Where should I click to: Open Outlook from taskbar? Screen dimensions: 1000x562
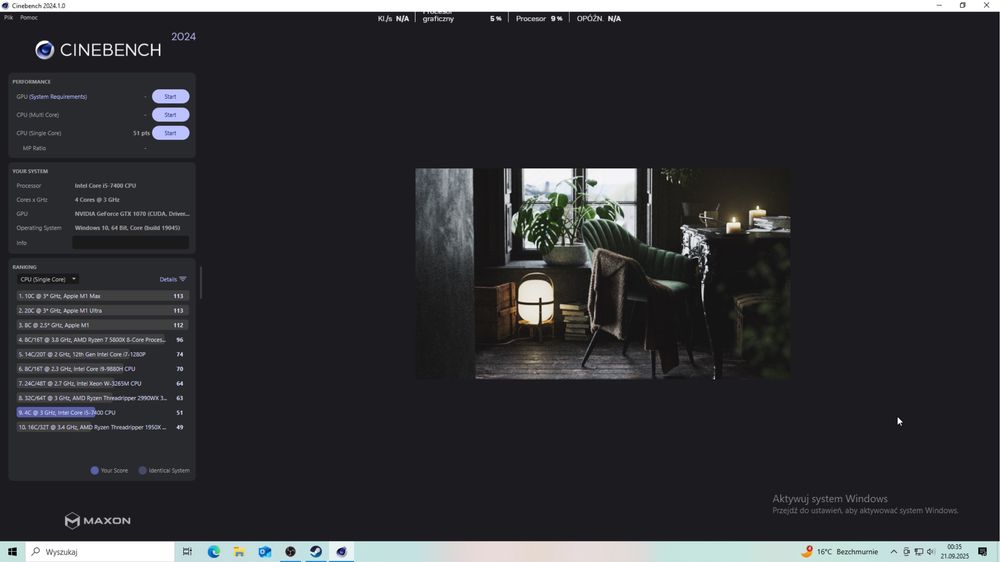click(265, 552)
